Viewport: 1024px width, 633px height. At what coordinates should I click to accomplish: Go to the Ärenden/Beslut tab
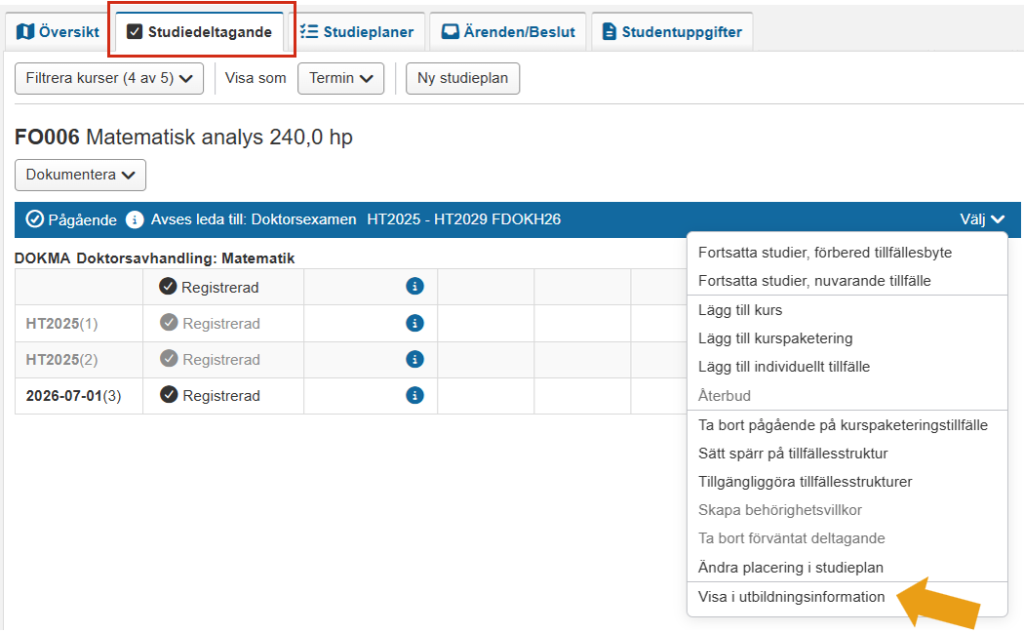click(508, 31)
